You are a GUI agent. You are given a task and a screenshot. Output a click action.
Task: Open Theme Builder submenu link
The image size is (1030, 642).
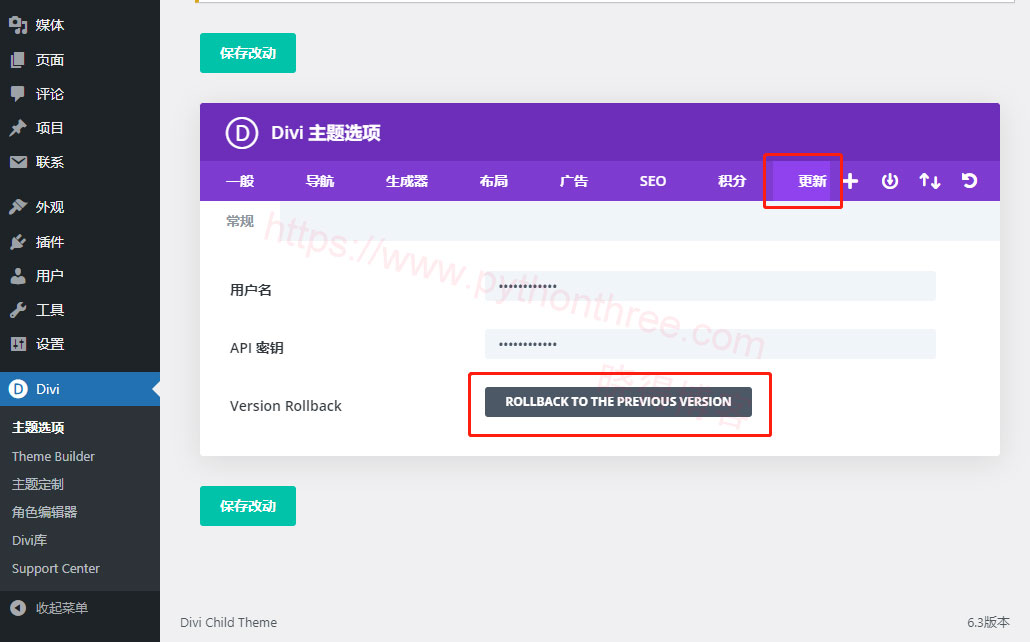coord(53,456)
